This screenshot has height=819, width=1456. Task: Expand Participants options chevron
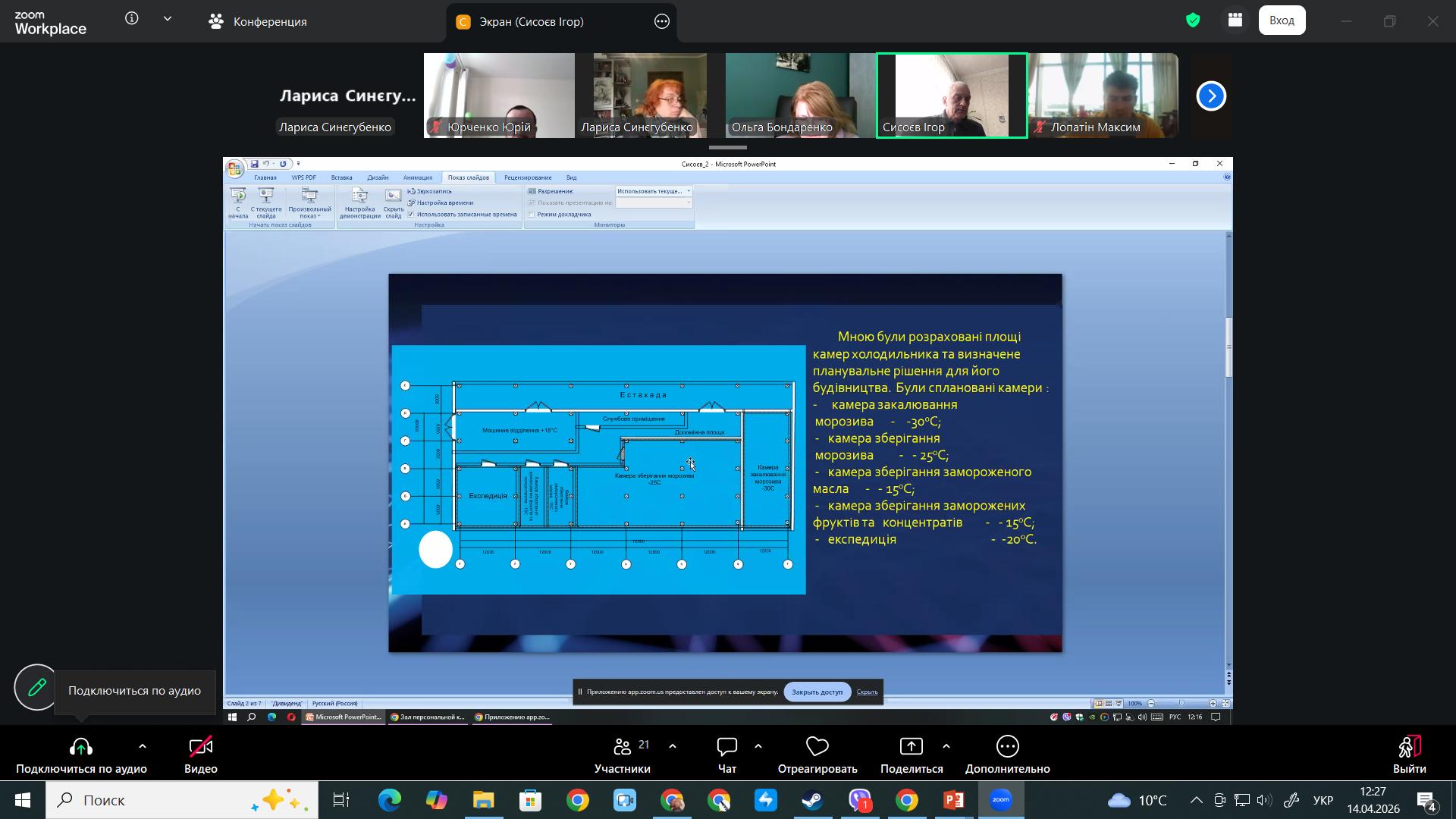pos(672,746)
